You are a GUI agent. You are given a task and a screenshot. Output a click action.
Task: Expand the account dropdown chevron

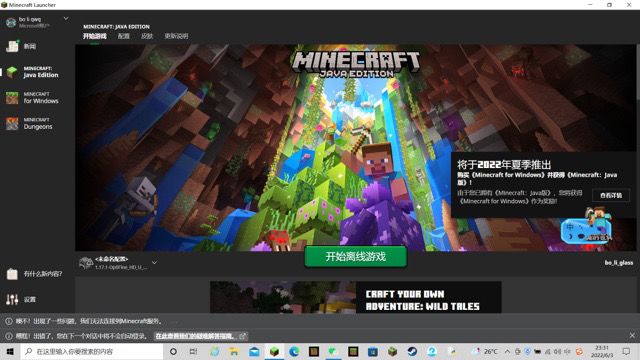tap(66, 19)
